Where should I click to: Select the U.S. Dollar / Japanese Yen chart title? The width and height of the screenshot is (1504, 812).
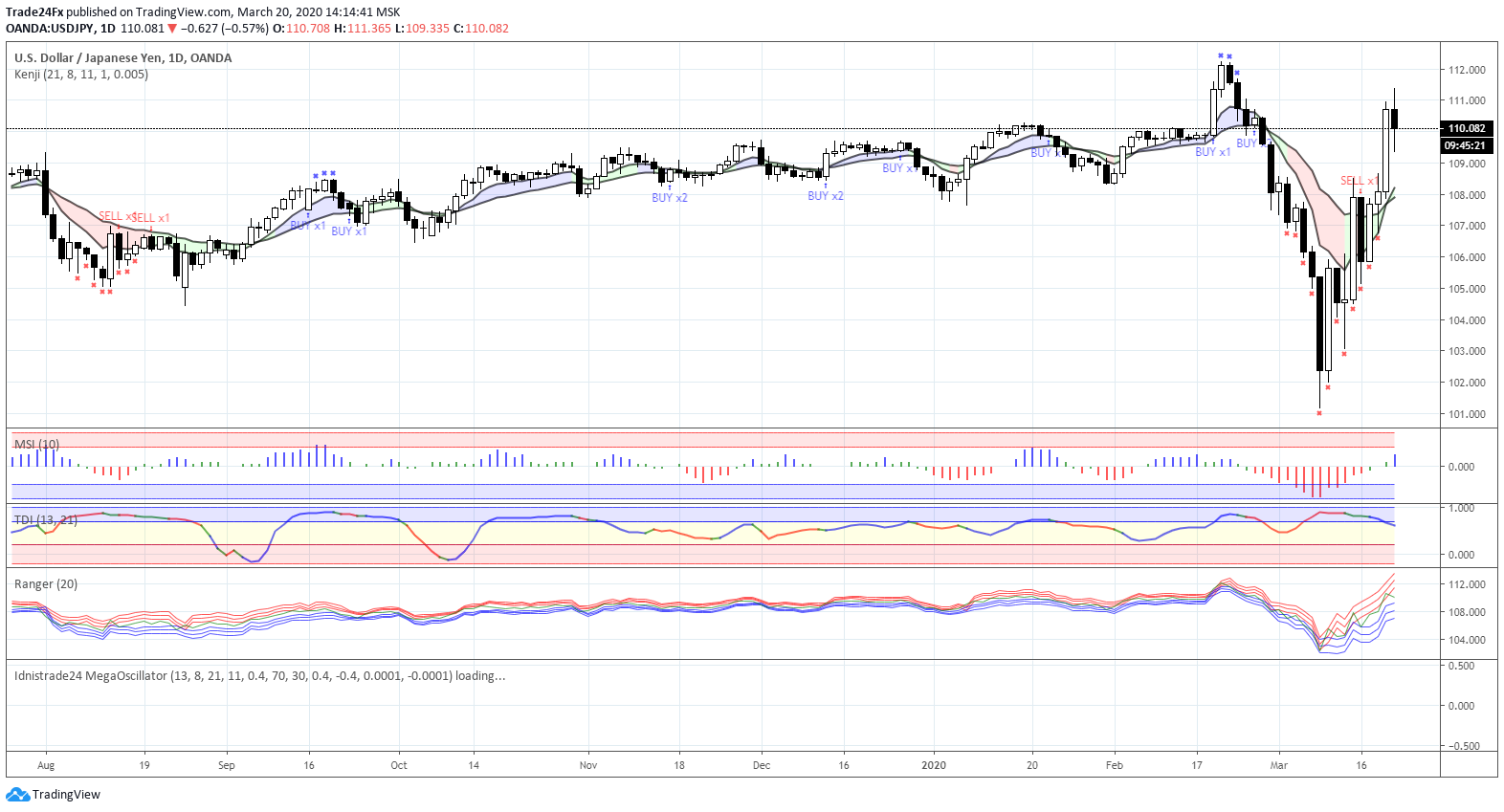pyautogui.click(x=122, y=57)
